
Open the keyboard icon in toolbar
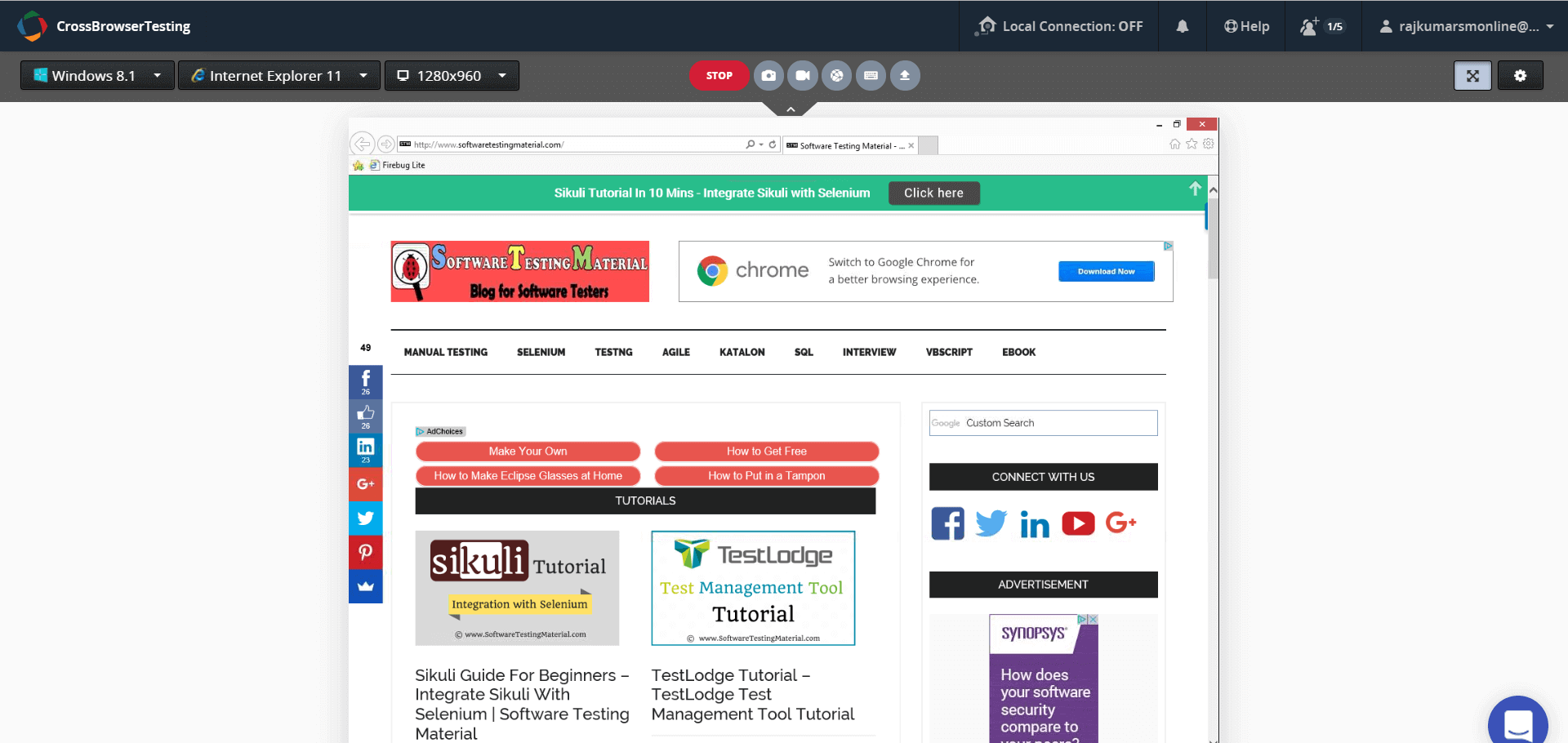[871, 75]
